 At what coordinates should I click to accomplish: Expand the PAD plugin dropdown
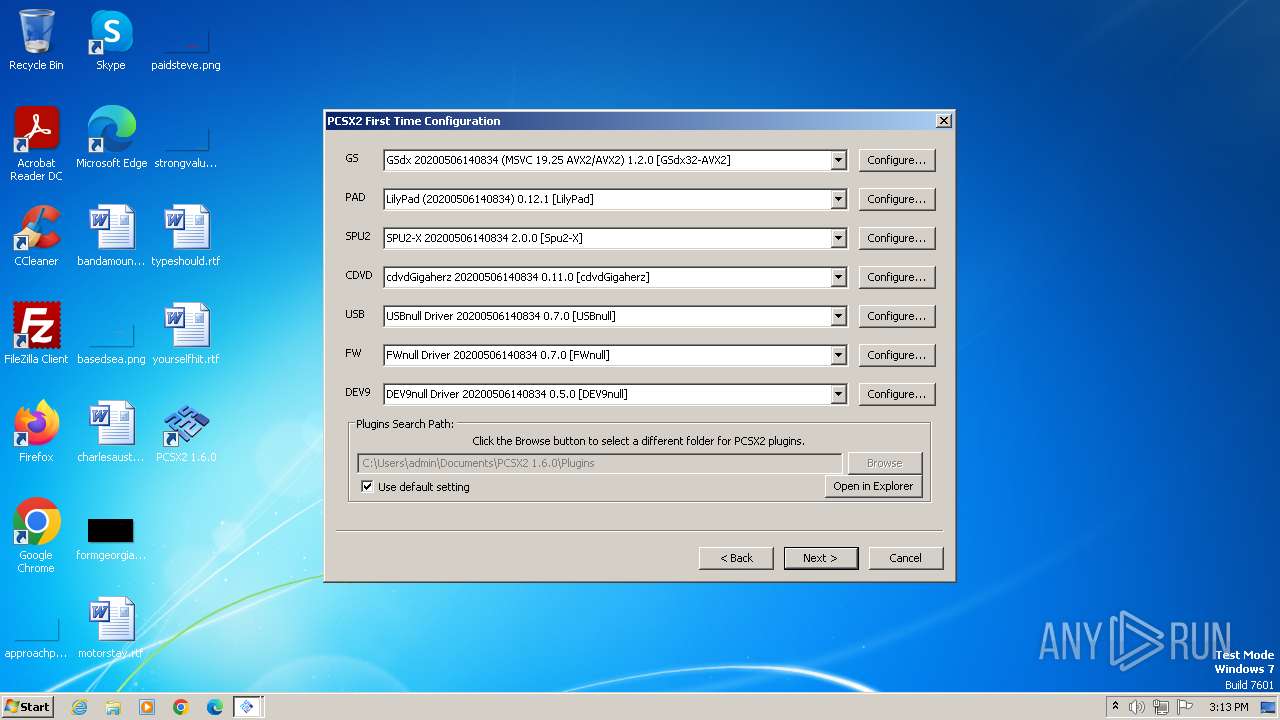tap(838, 199)
